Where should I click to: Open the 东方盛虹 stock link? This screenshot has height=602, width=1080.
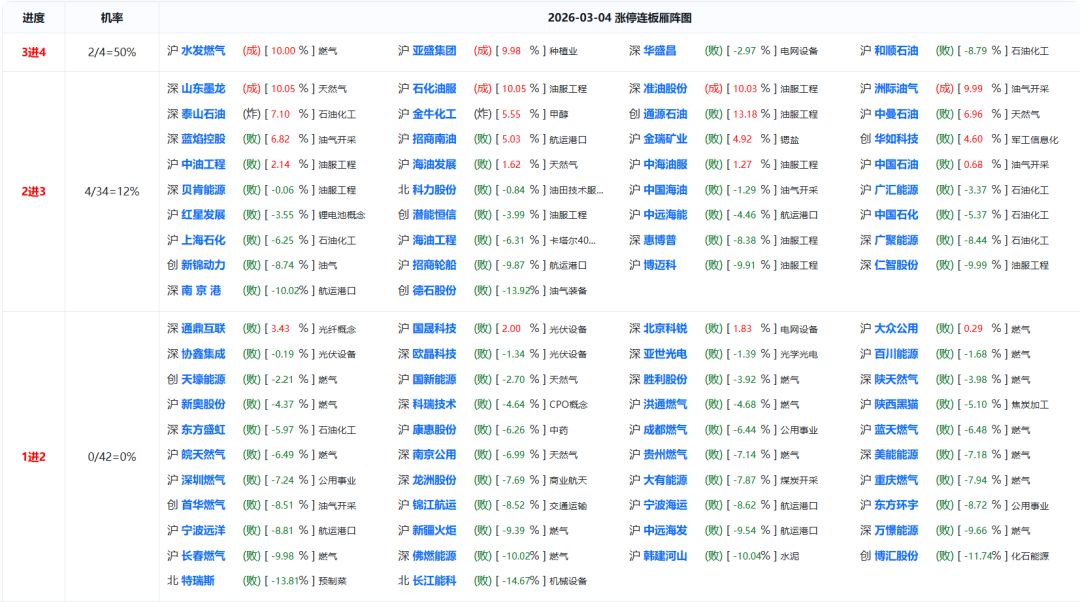point(203,430)
